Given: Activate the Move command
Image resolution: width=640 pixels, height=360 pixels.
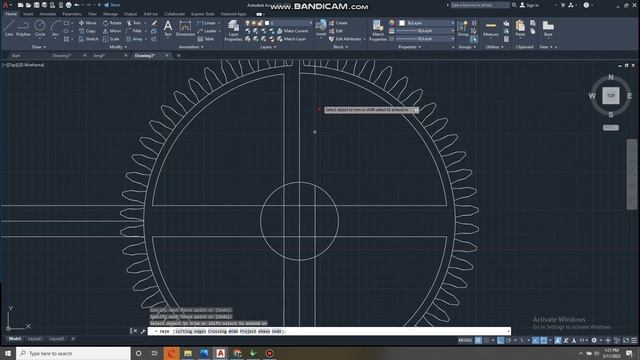Looking at the screenshot, I should pos(87,23).
